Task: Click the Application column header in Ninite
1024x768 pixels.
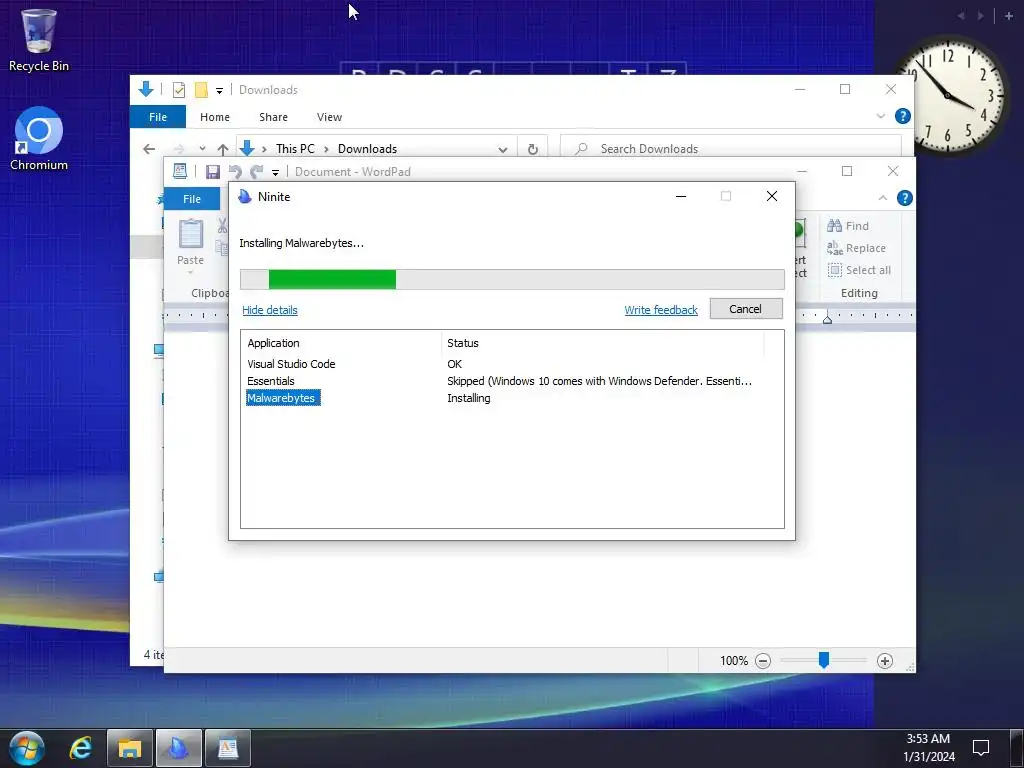Action: click(x=342, y=343)
